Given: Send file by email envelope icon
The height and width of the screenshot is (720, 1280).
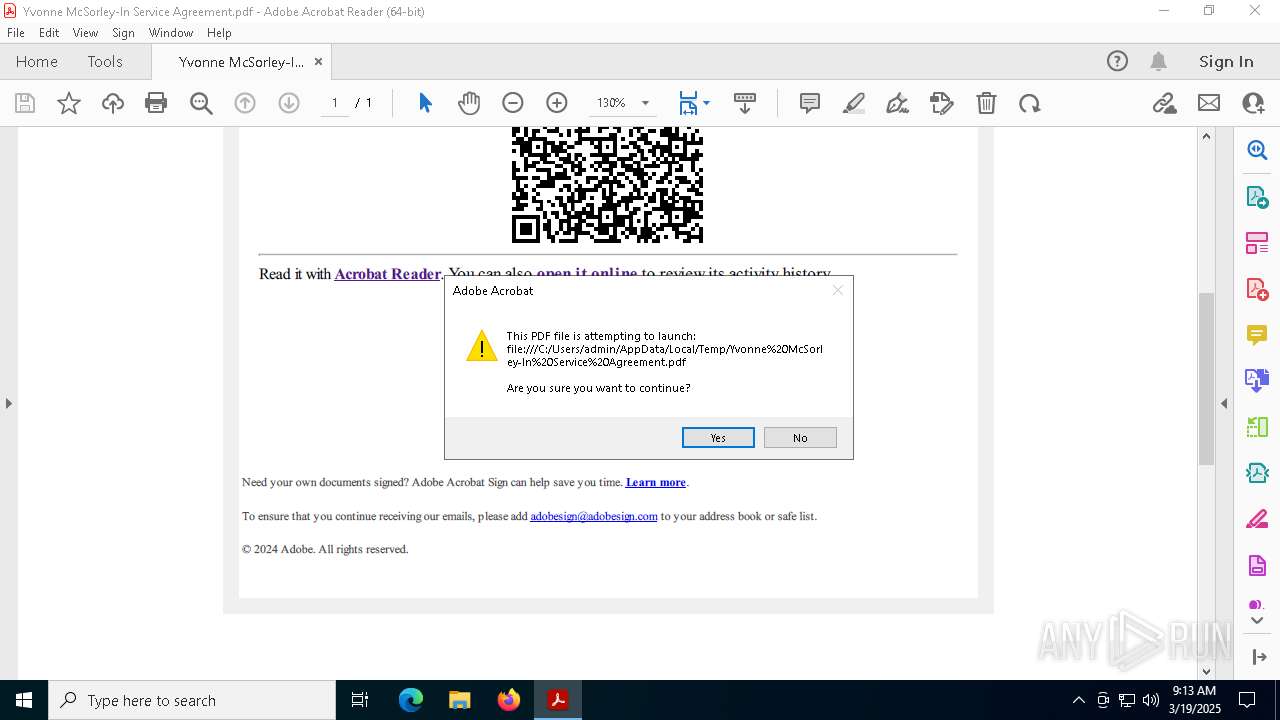Looking at the screenshot, I should click(1209, 103).
